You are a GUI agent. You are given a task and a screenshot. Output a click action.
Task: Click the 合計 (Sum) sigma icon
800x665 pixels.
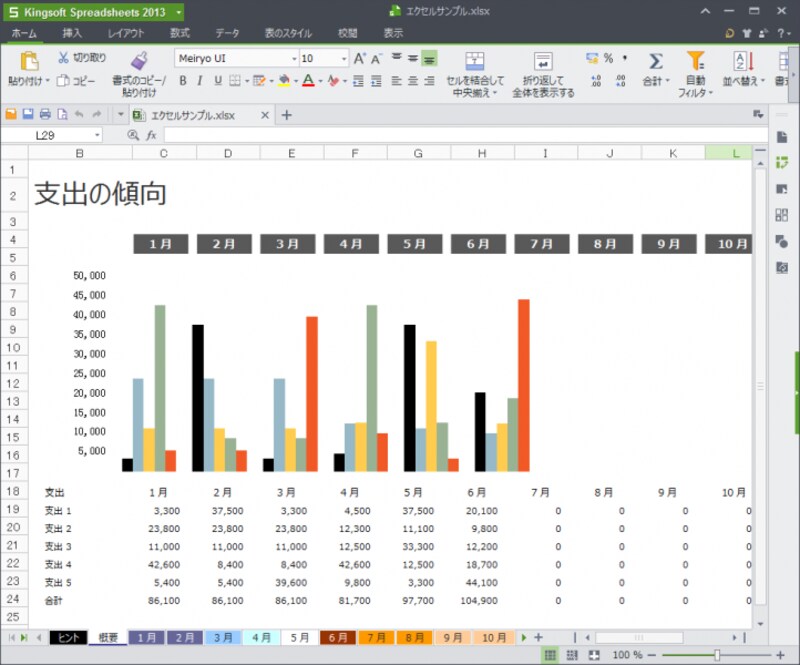(x=655, y=60)
